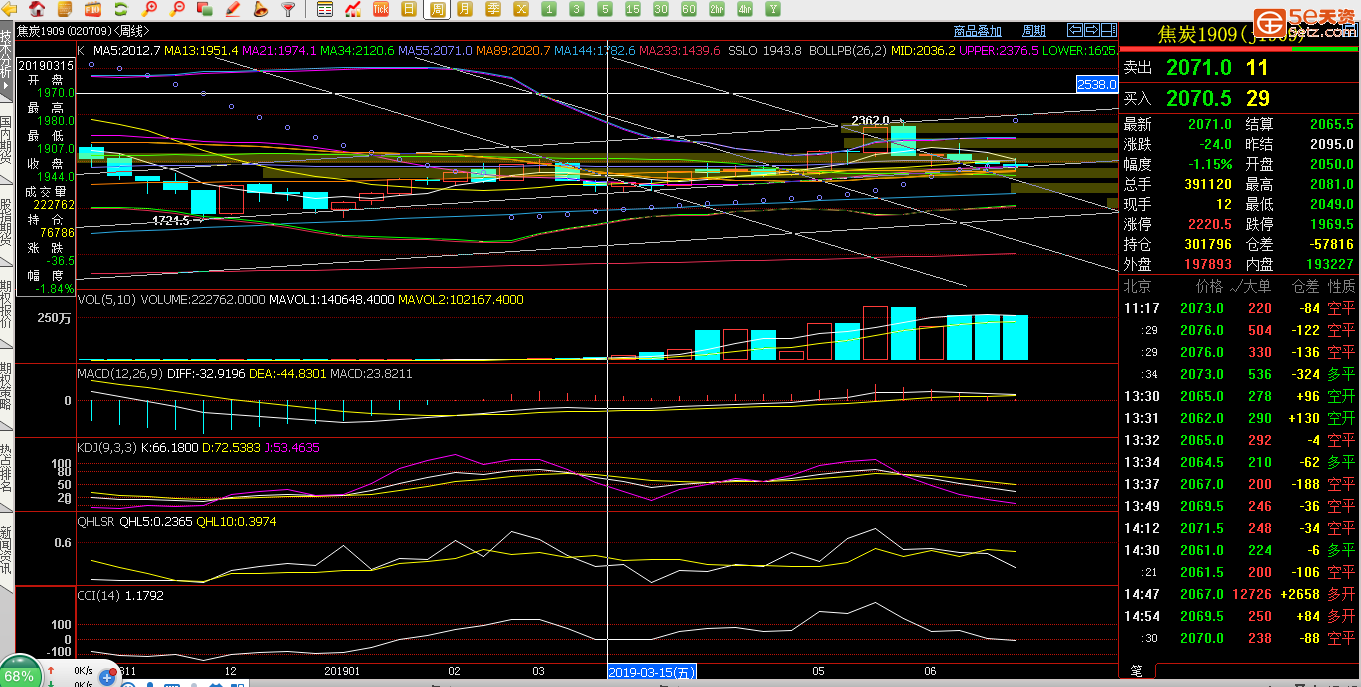Select the weekly 周 period icon

(438, 9)
